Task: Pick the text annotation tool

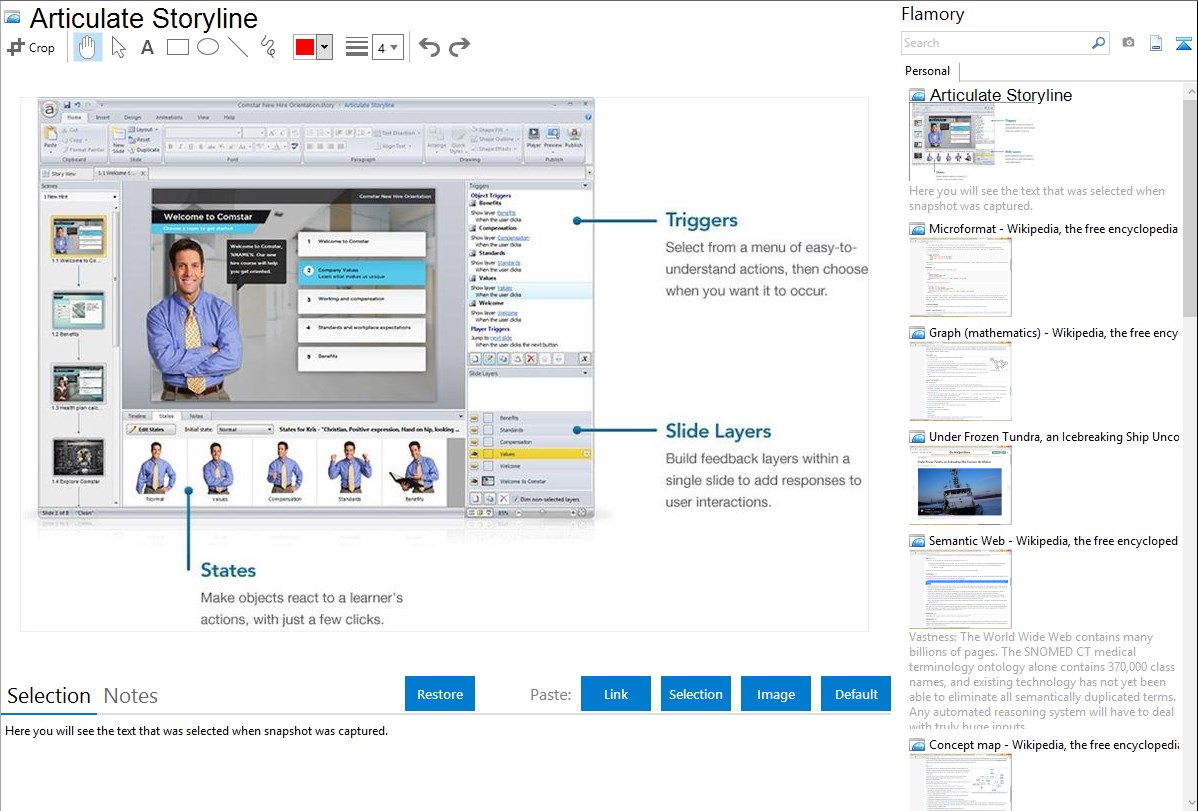Action: tap(147, 47)
